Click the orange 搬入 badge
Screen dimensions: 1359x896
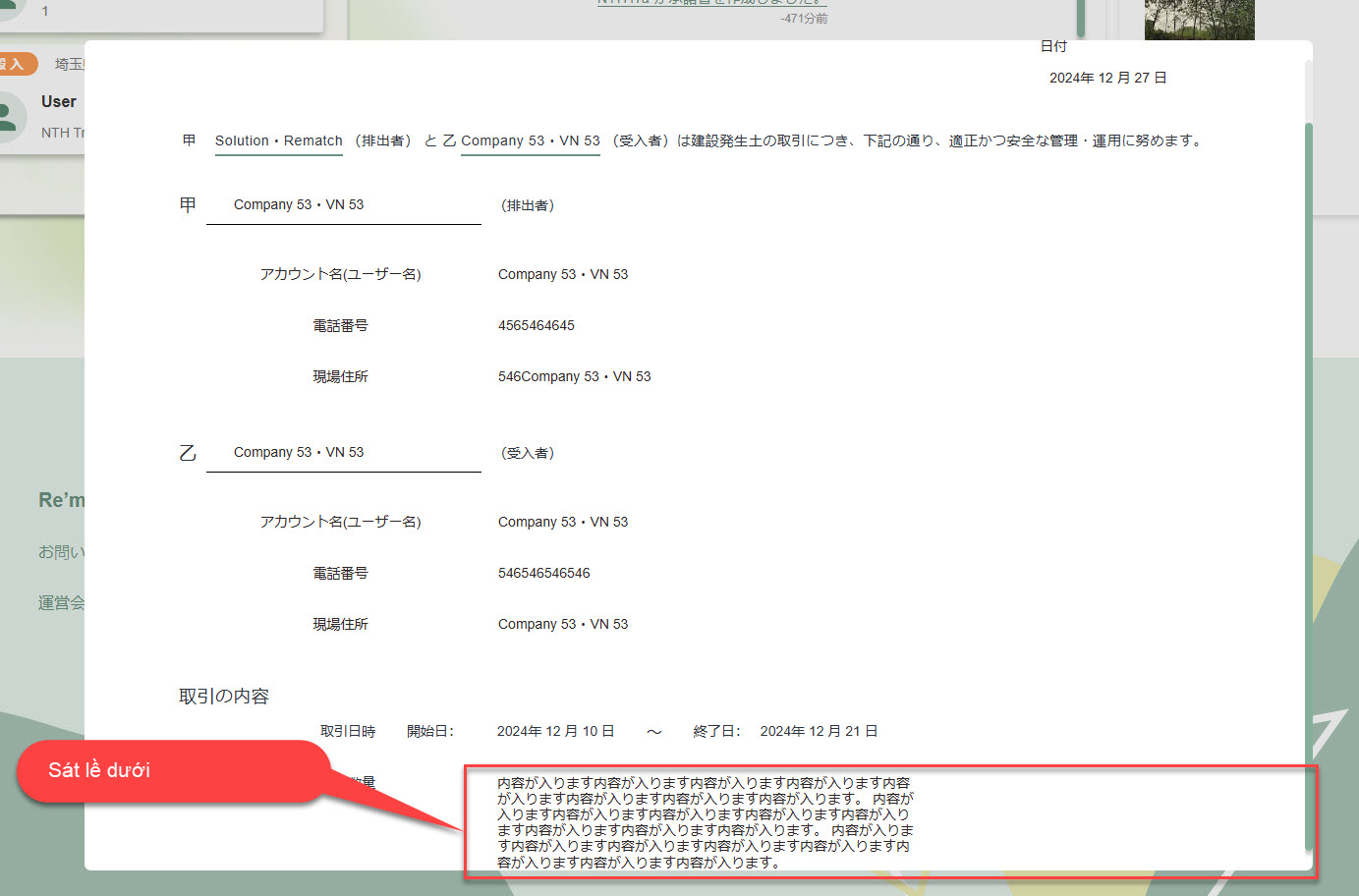17,64
